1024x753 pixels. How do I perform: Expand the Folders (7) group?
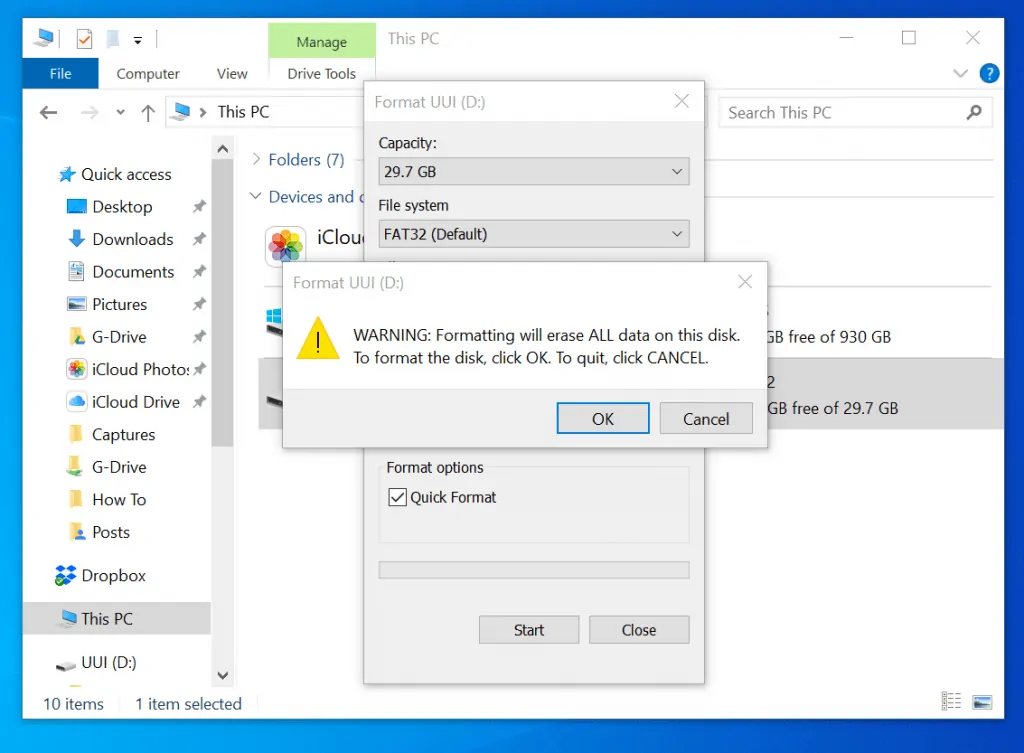coord(256,159)
